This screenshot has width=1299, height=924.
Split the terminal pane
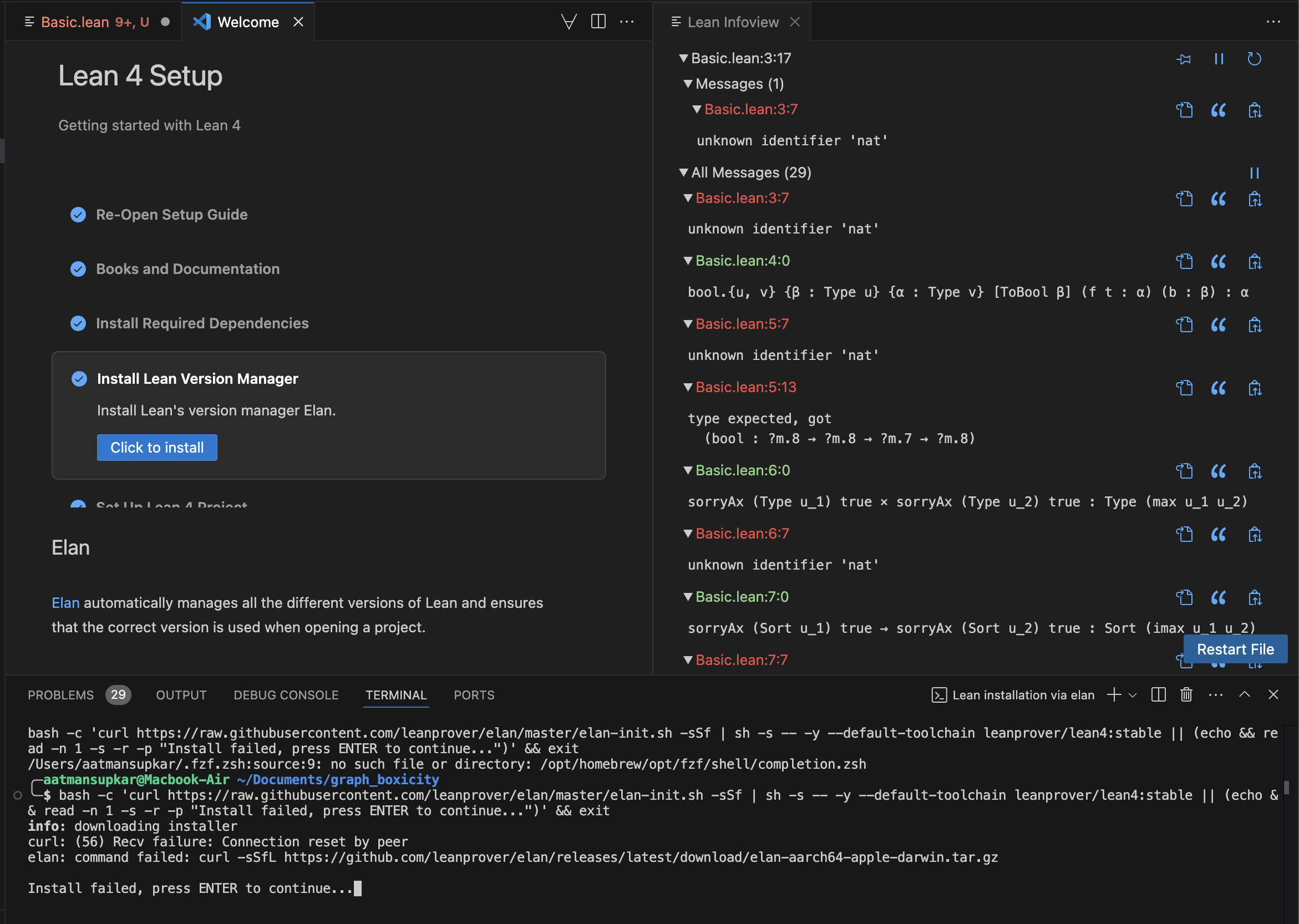tap(1158, 695)
